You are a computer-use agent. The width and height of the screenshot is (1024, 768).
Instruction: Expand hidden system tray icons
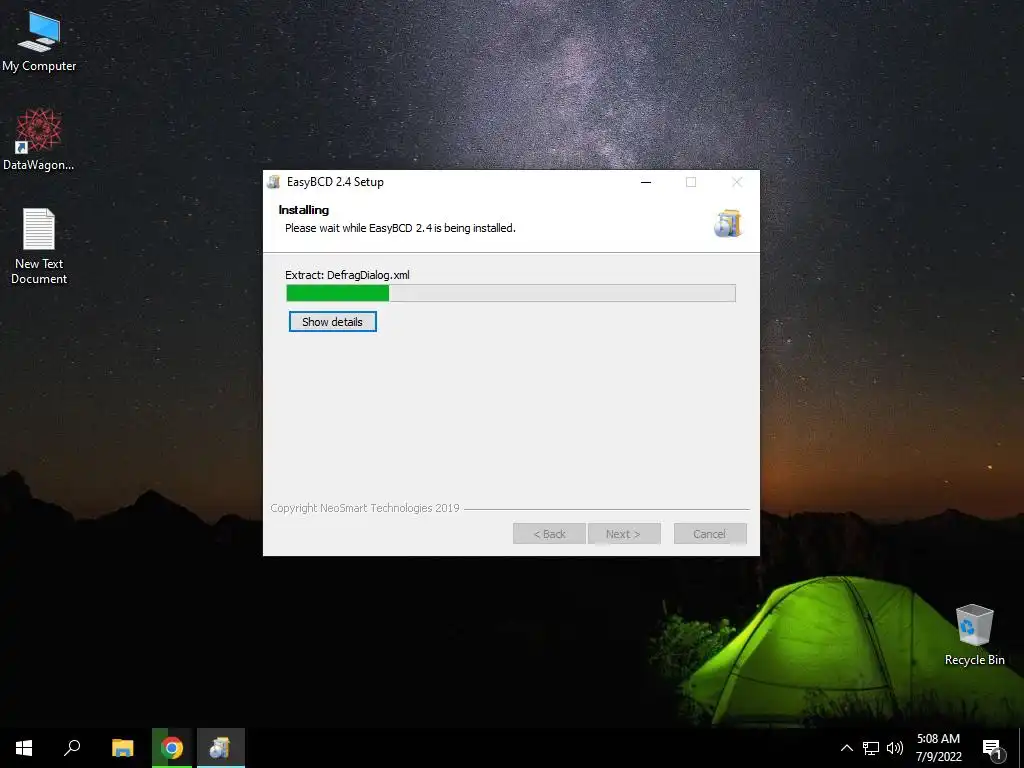[x=846, y=748]
